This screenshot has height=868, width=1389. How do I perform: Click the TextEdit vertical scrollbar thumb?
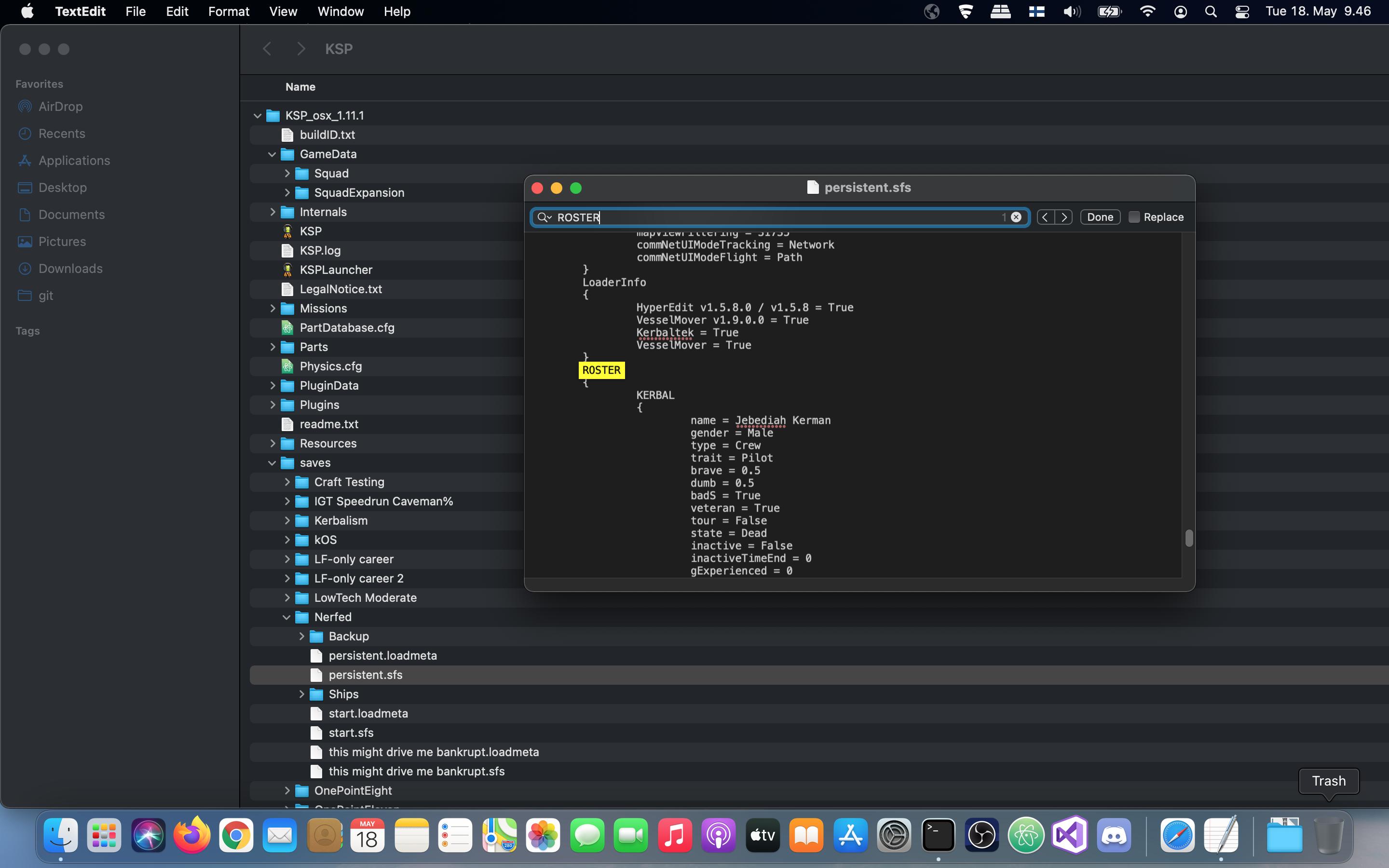click(1189, 538)
